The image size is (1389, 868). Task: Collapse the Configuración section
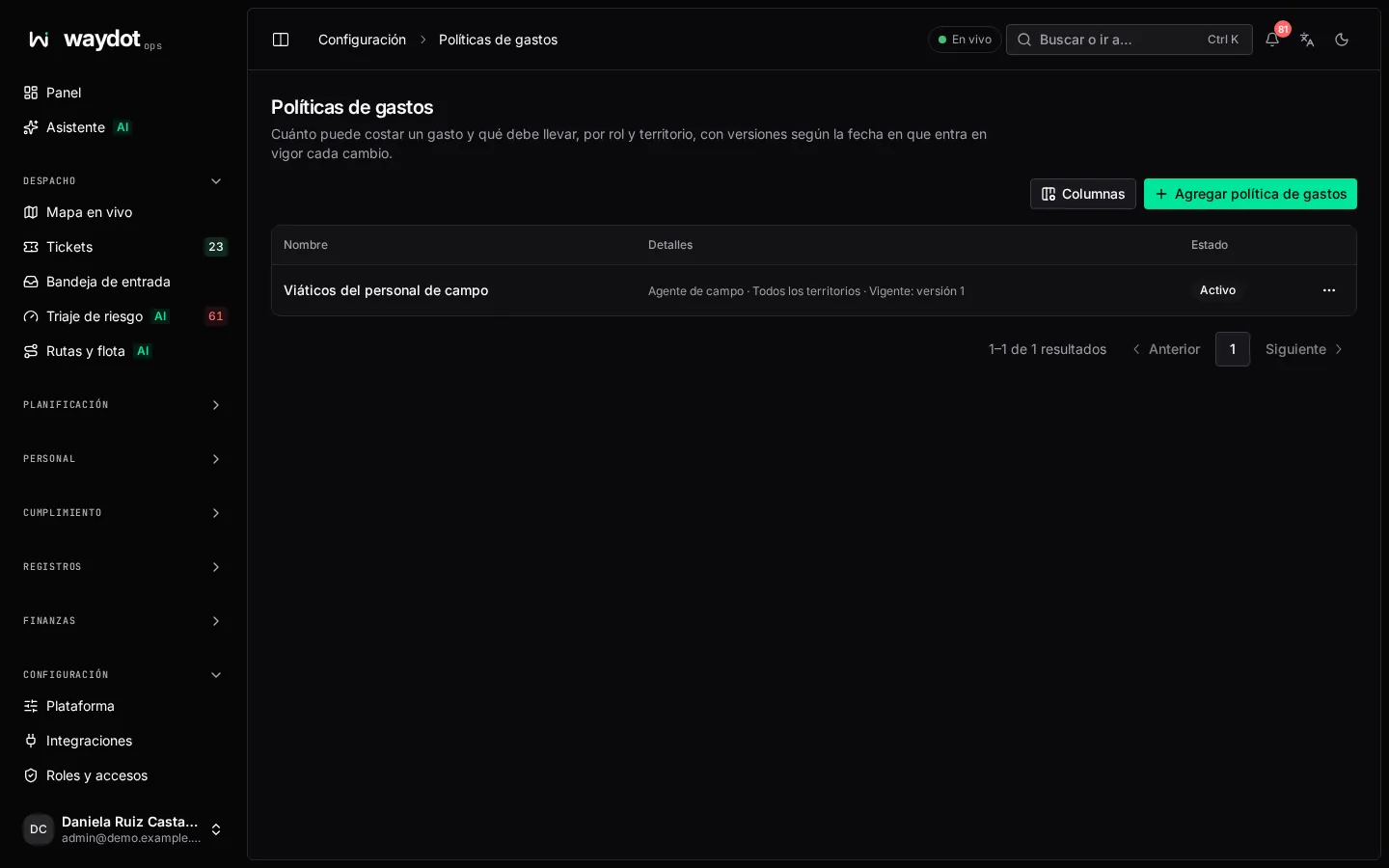click(x=123, y=675)
